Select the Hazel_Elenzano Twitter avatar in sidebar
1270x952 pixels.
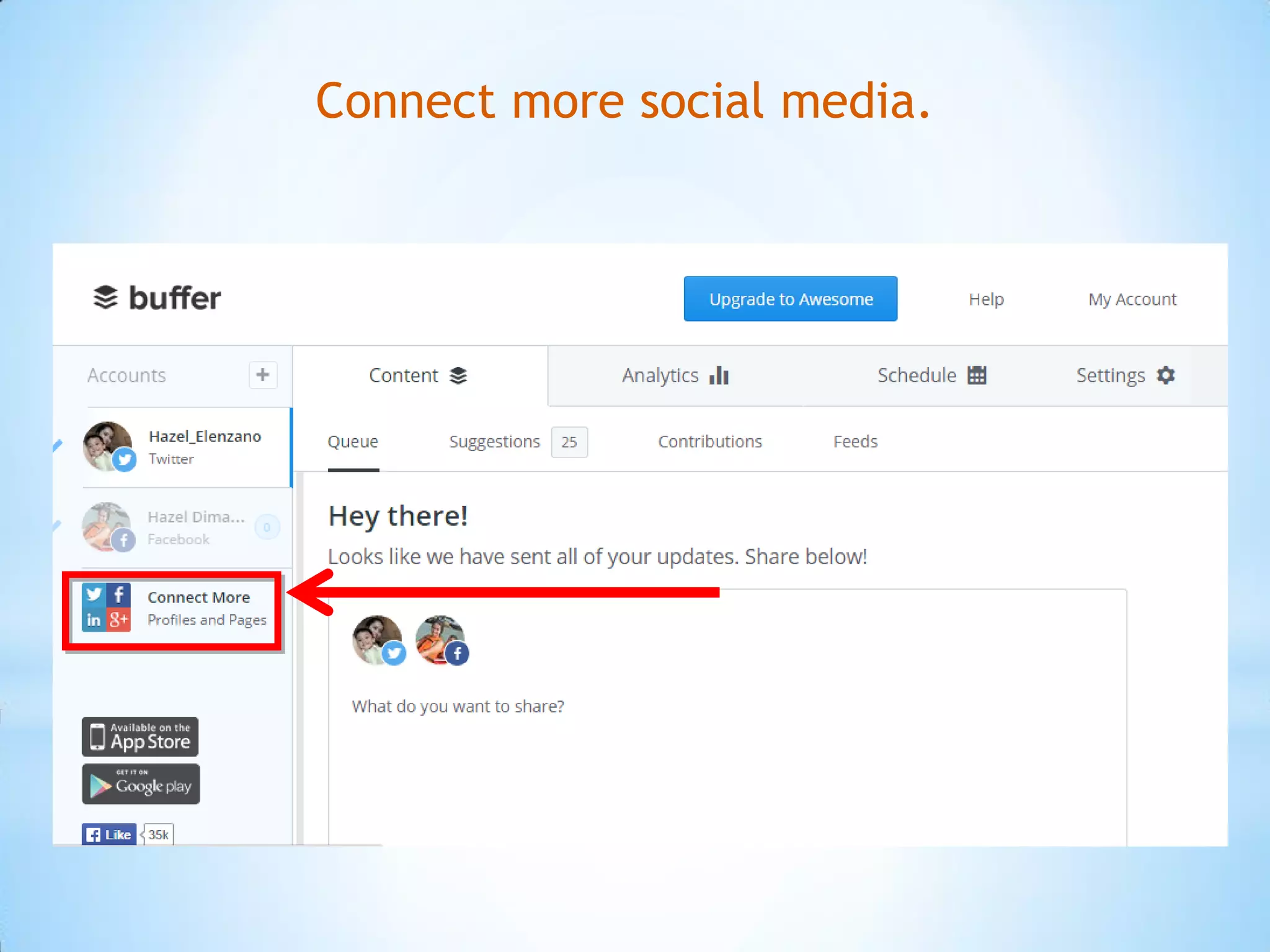pyautogui.click(x=109, y=447)
